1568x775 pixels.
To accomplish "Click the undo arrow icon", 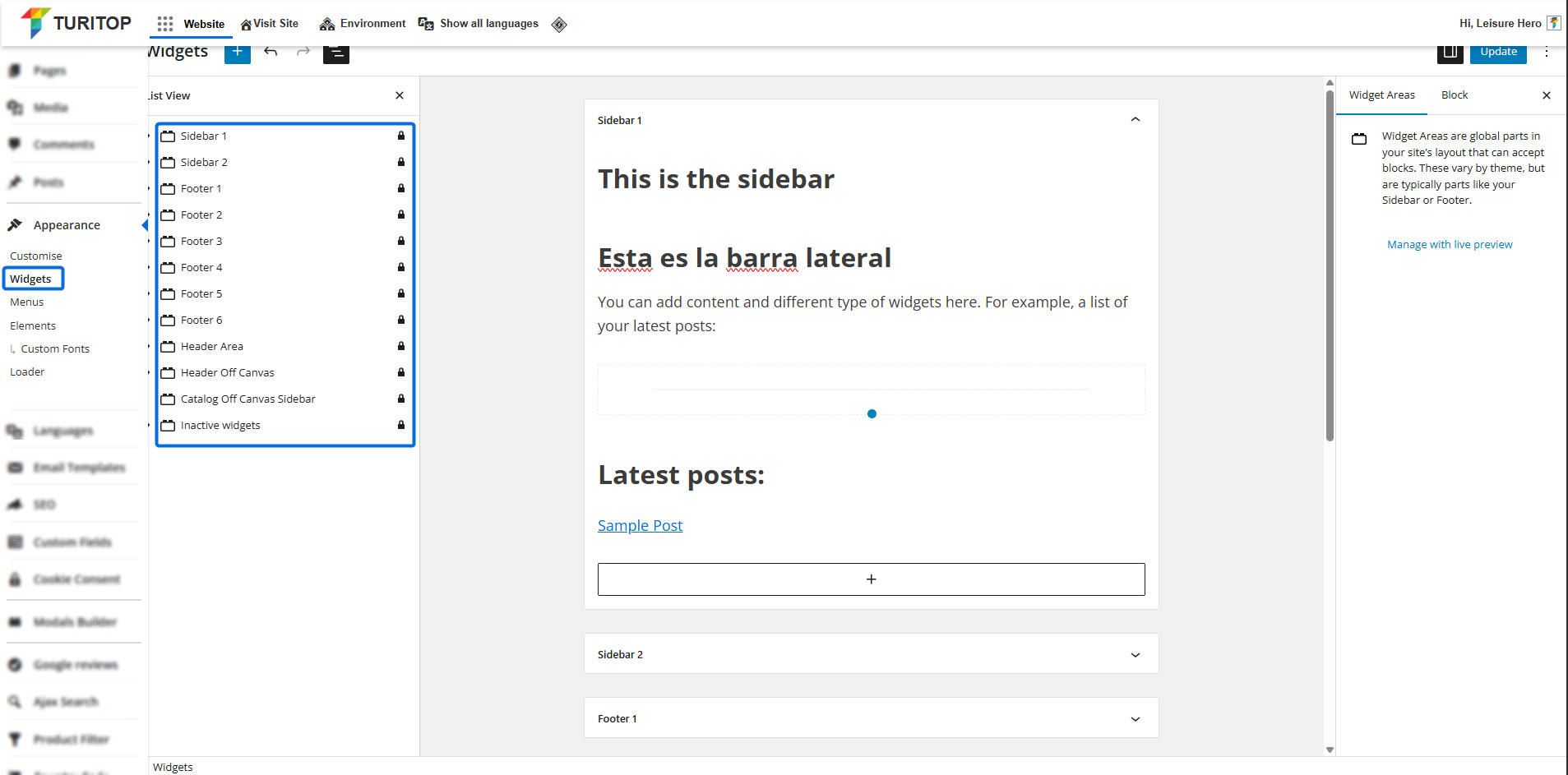I will [271, 52].
